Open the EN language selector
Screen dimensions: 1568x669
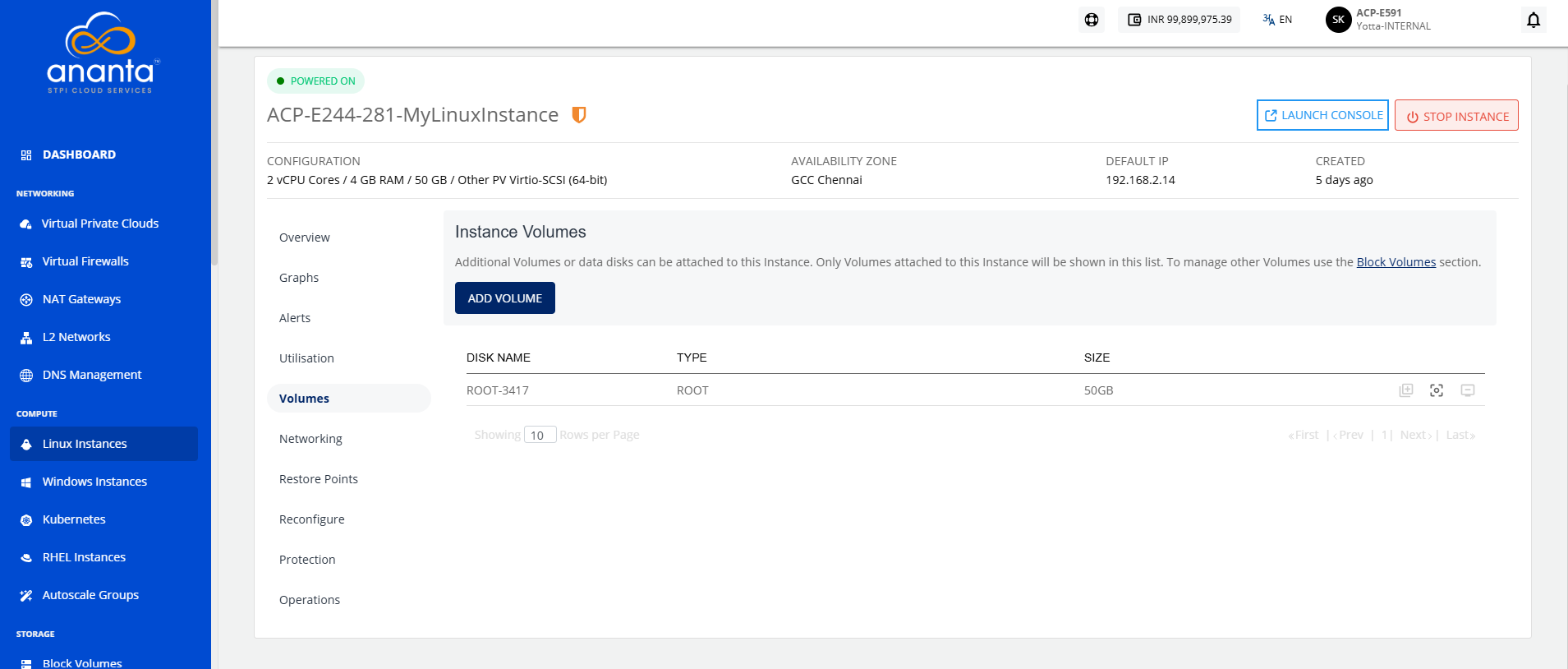coord(1278,20)
